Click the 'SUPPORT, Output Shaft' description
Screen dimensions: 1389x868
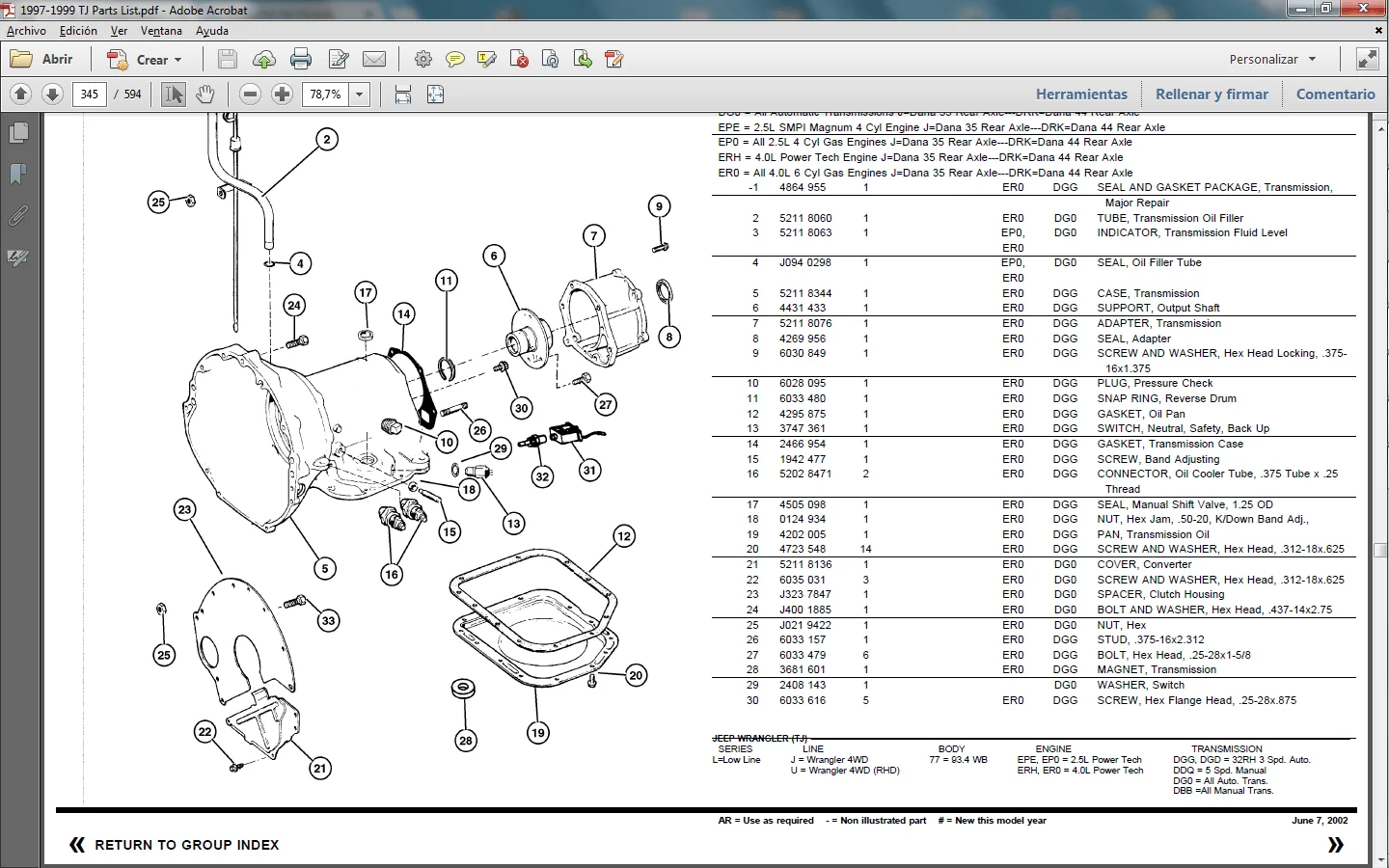1158,308
